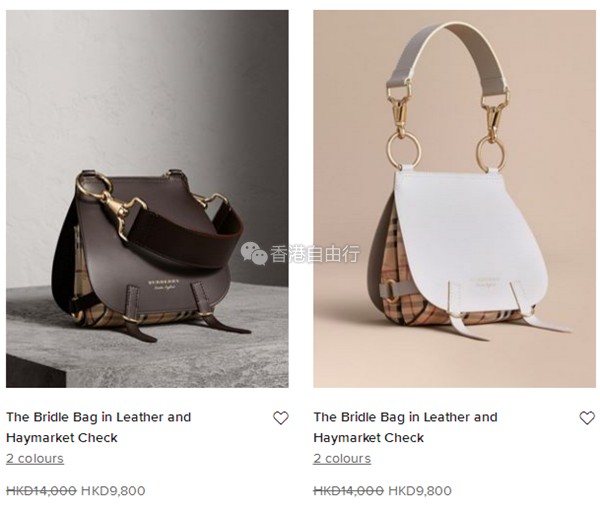Select the HKD9,800 sale price of dark bag

113,490
